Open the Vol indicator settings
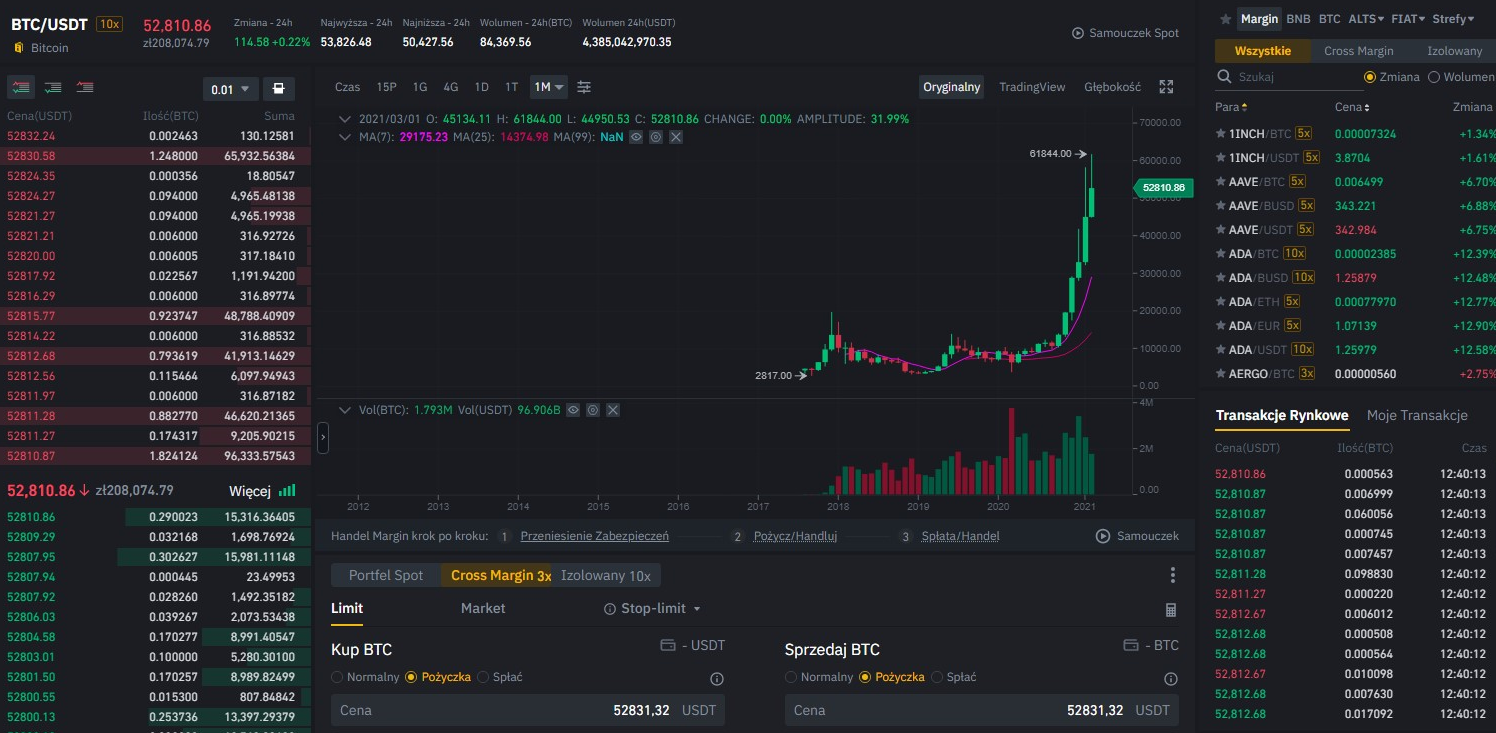The height and width of the screenshot is (733, 1496). click(593, 410)
